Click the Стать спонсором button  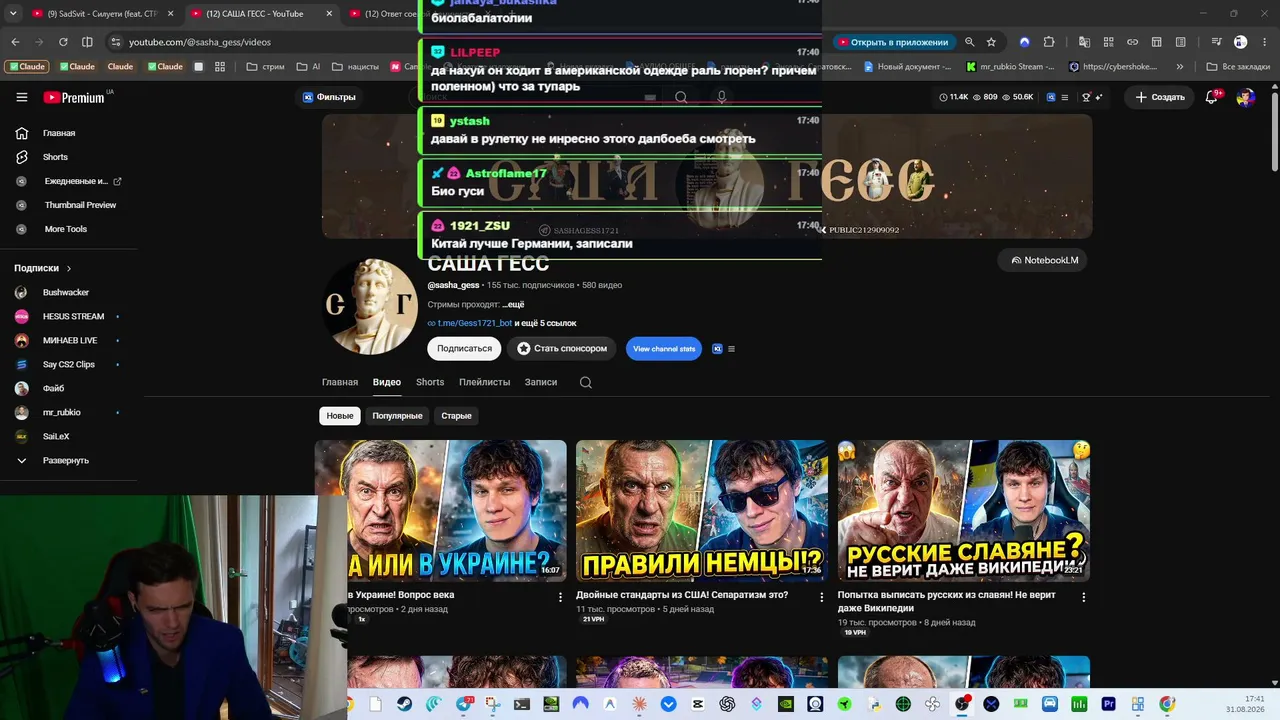click(562, 349)
